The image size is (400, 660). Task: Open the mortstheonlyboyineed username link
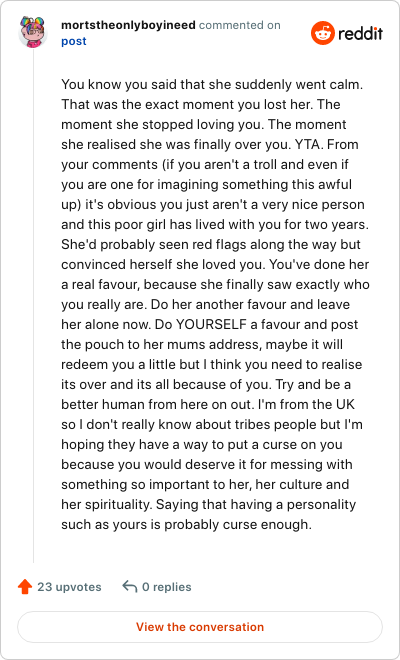tap(128, 25)
